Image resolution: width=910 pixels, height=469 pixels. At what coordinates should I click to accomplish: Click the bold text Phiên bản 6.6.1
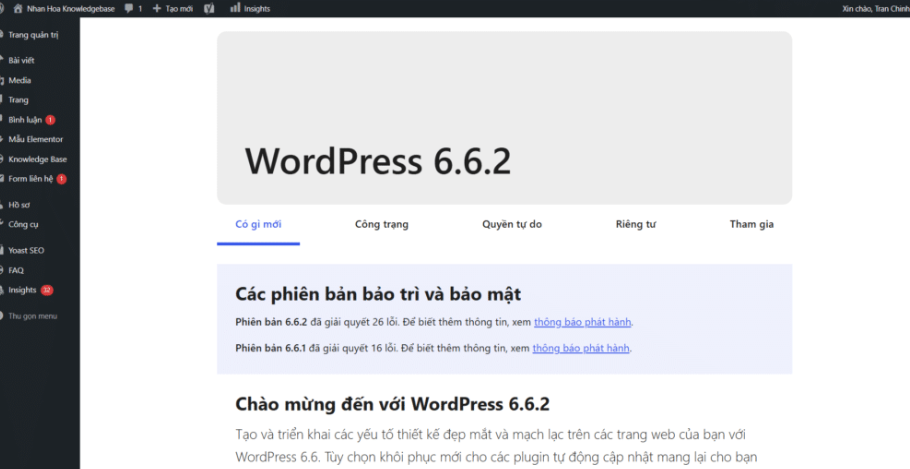coord(270,348)
